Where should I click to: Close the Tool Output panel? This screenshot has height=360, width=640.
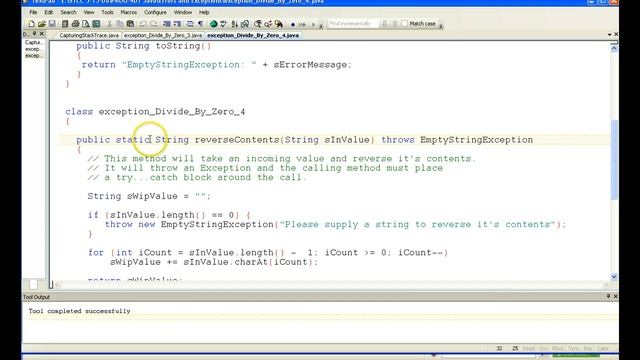click(x=616, y=296)
